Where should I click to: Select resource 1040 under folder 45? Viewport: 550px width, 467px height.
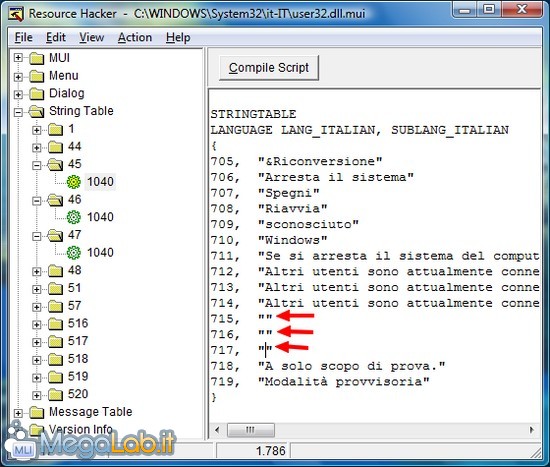point(100,182)
